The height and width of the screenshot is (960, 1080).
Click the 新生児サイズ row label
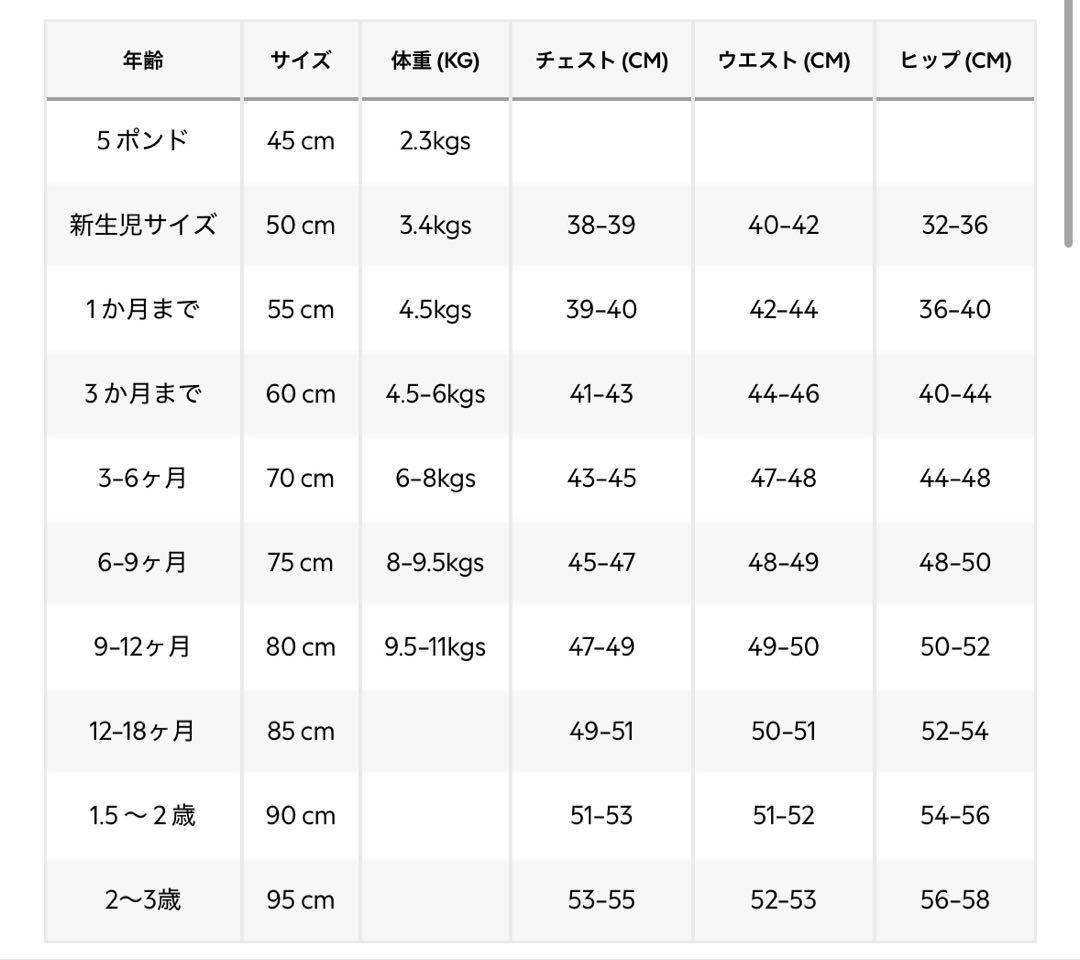[143, 225]
